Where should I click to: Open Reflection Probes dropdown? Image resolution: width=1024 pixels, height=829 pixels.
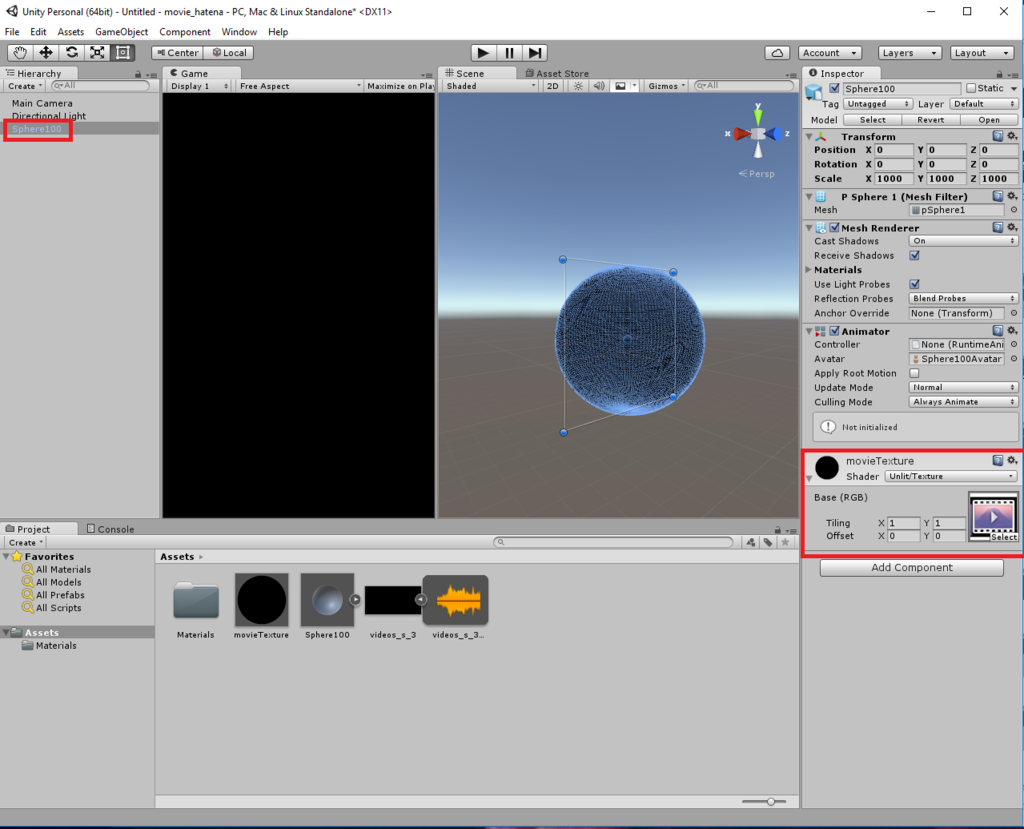tap(963, 299)
